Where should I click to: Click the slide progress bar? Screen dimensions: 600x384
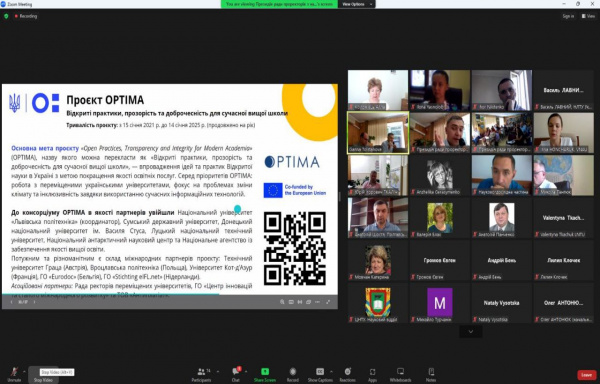pyautogui.click(x=170, y=294)
